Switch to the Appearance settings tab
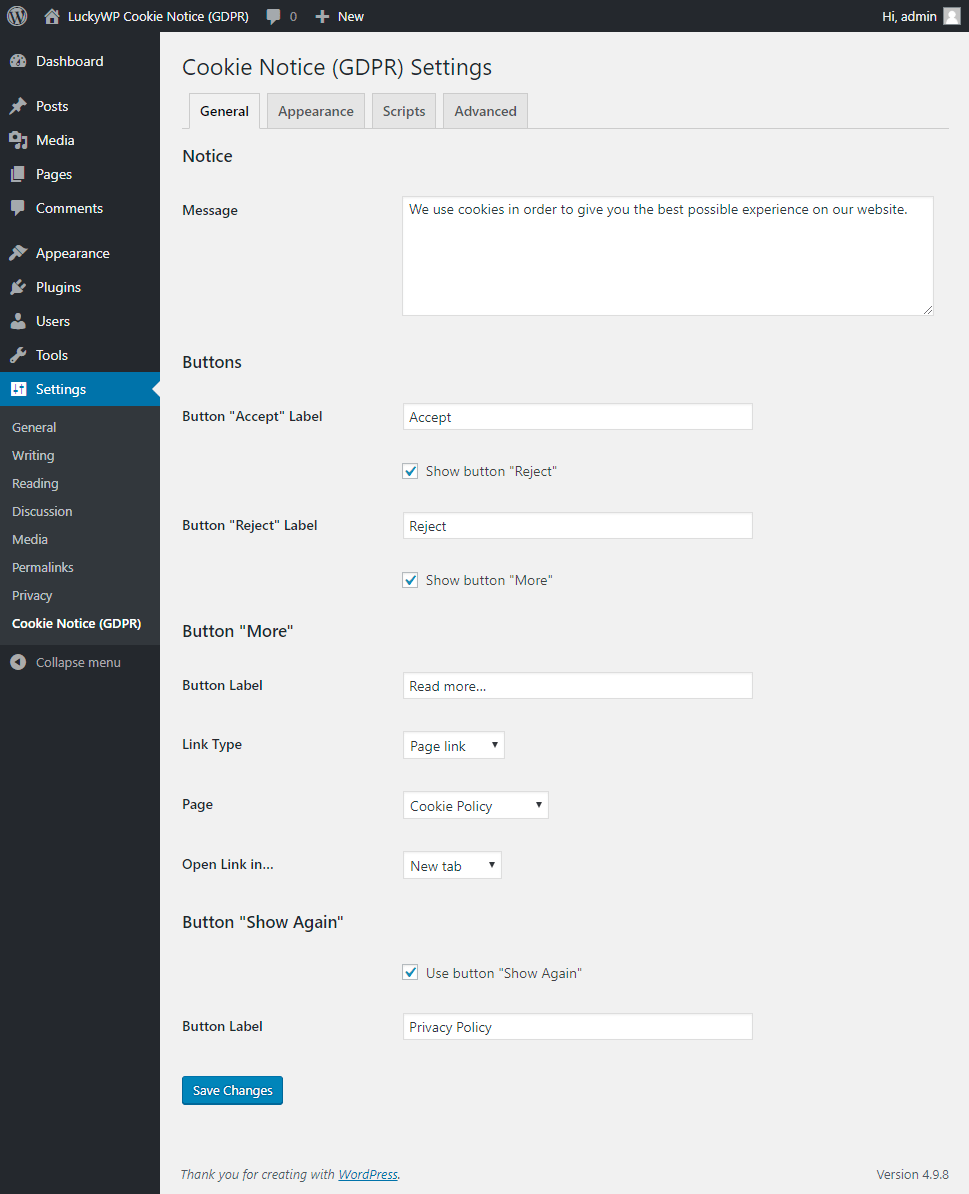The height and width of the screenshot is (1194, 969). (315, 111)
